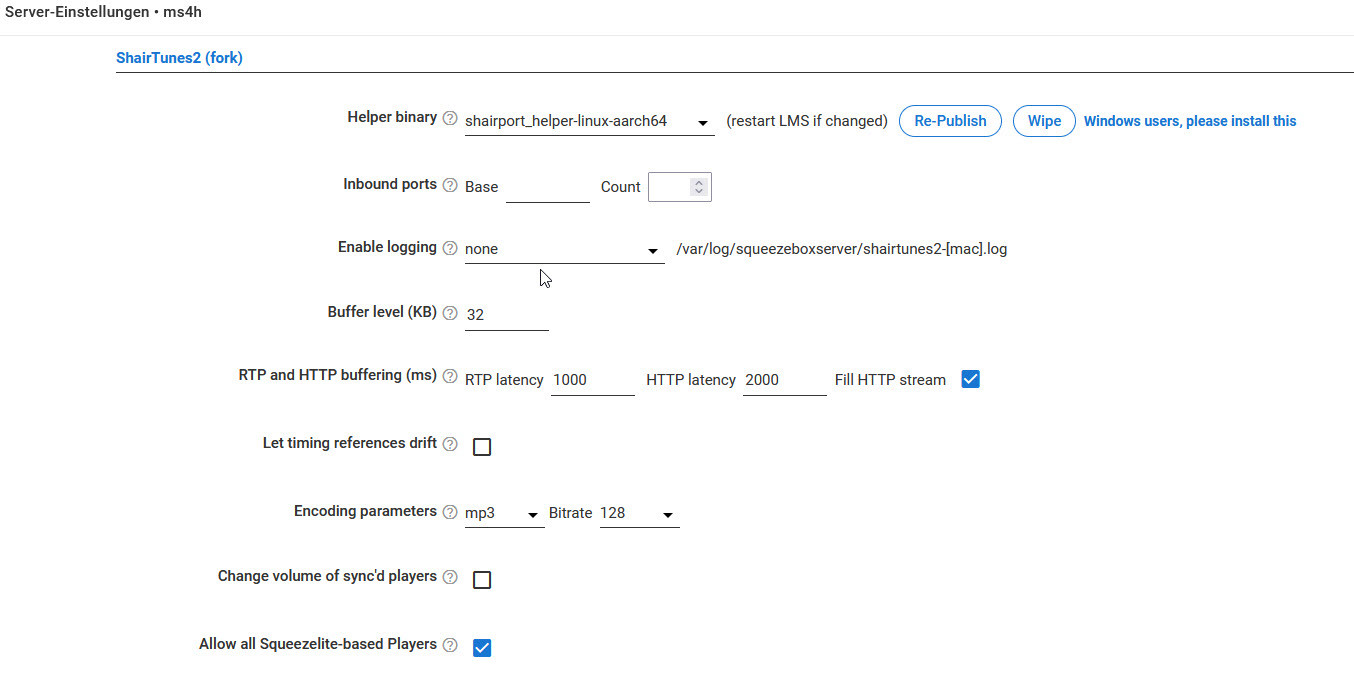The image size is (1354, 680).
Task: Click help icon beside Encoding parameters
Action: pos(450,512)
